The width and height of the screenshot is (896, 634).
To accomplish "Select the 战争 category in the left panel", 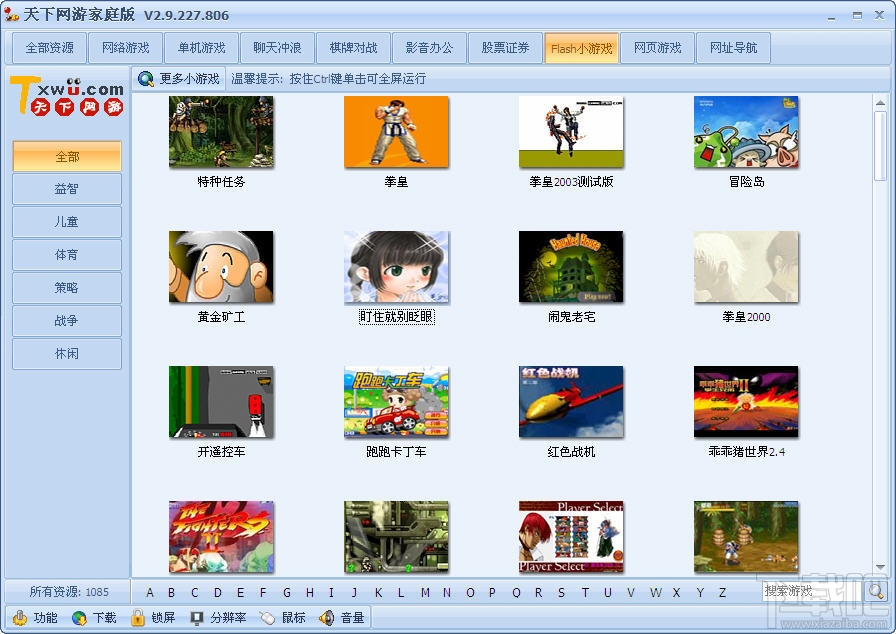I will tap(66, 321).
